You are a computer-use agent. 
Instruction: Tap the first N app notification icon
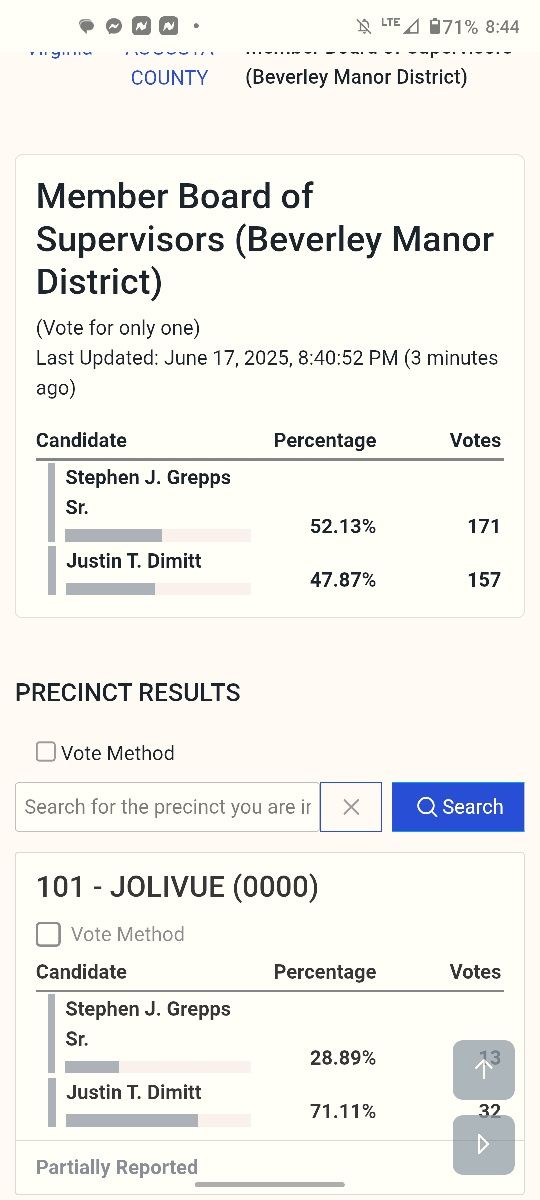141,27
